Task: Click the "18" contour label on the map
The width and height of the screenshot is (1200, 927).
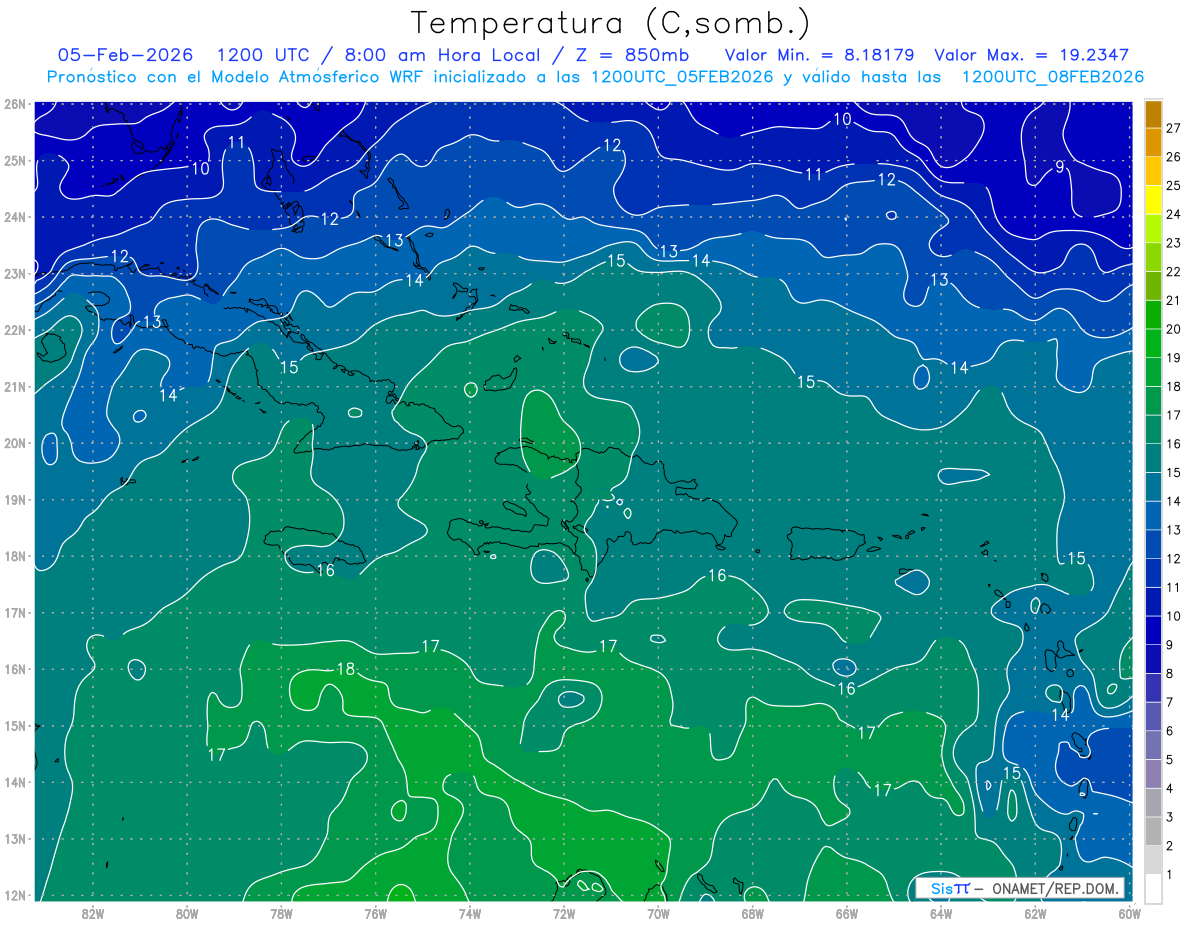Action: click(346, 669)
